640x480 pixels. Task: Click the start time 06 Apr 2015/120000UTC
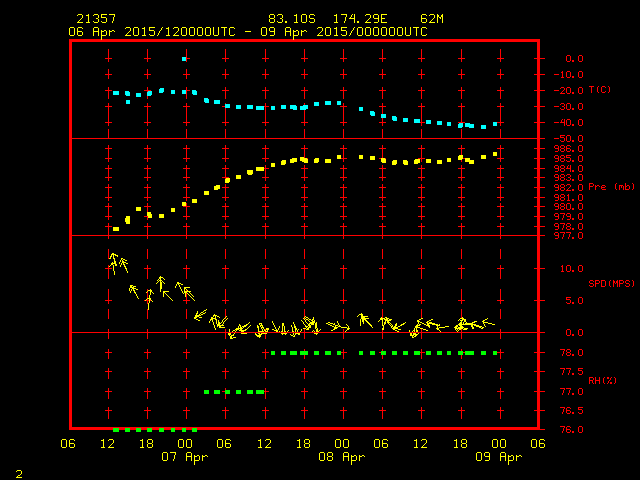pos(152,32)
